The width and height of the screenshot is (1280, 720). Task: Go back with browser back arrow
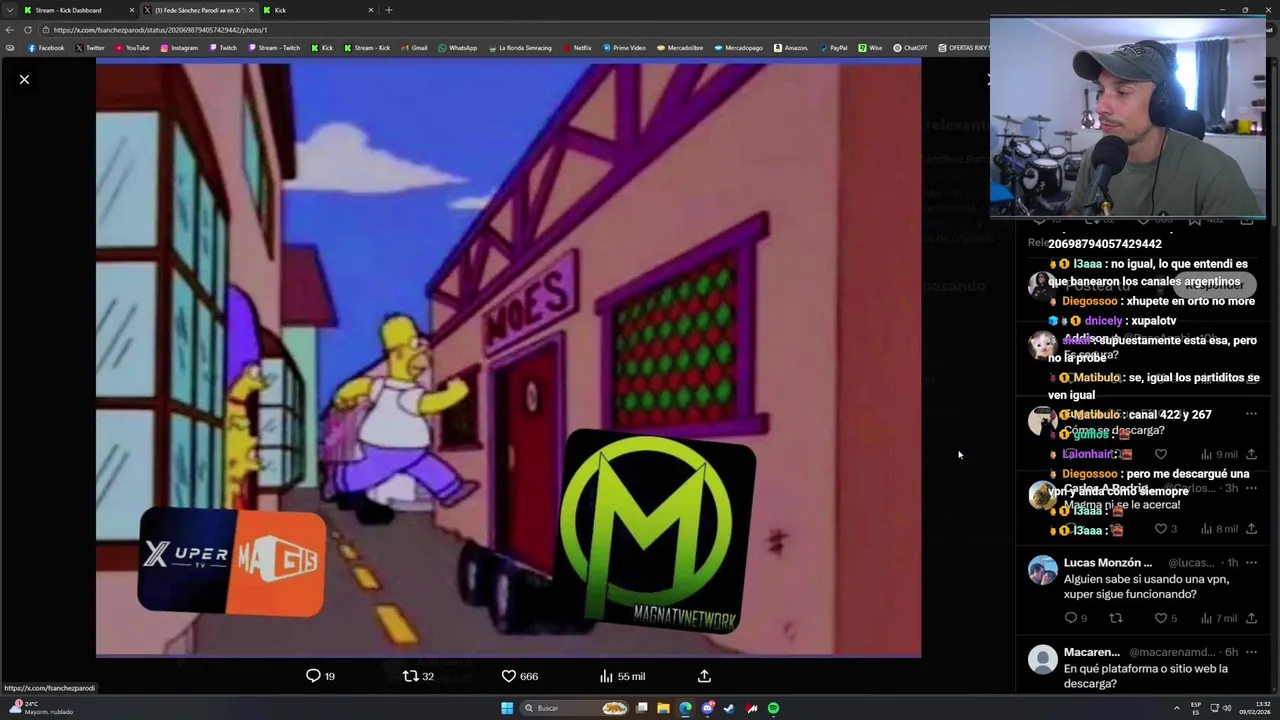pos(10,30)
